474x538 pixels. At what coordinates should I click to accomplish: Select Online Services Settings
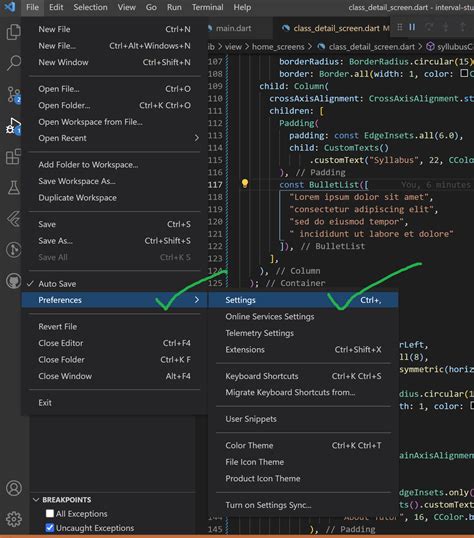pos(303,316)
